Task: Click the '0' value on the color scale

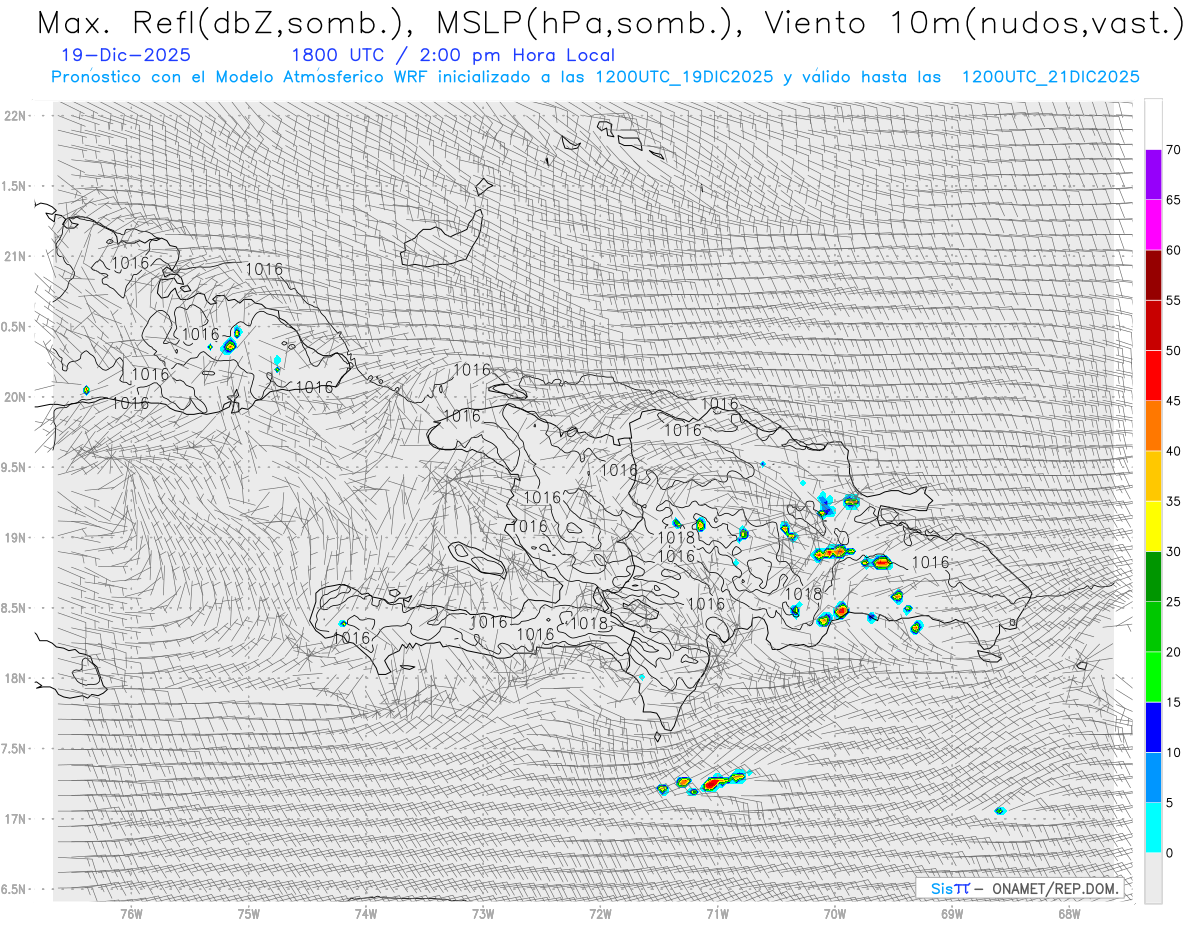Action: pyautogui.click(x=1169, y=853)
